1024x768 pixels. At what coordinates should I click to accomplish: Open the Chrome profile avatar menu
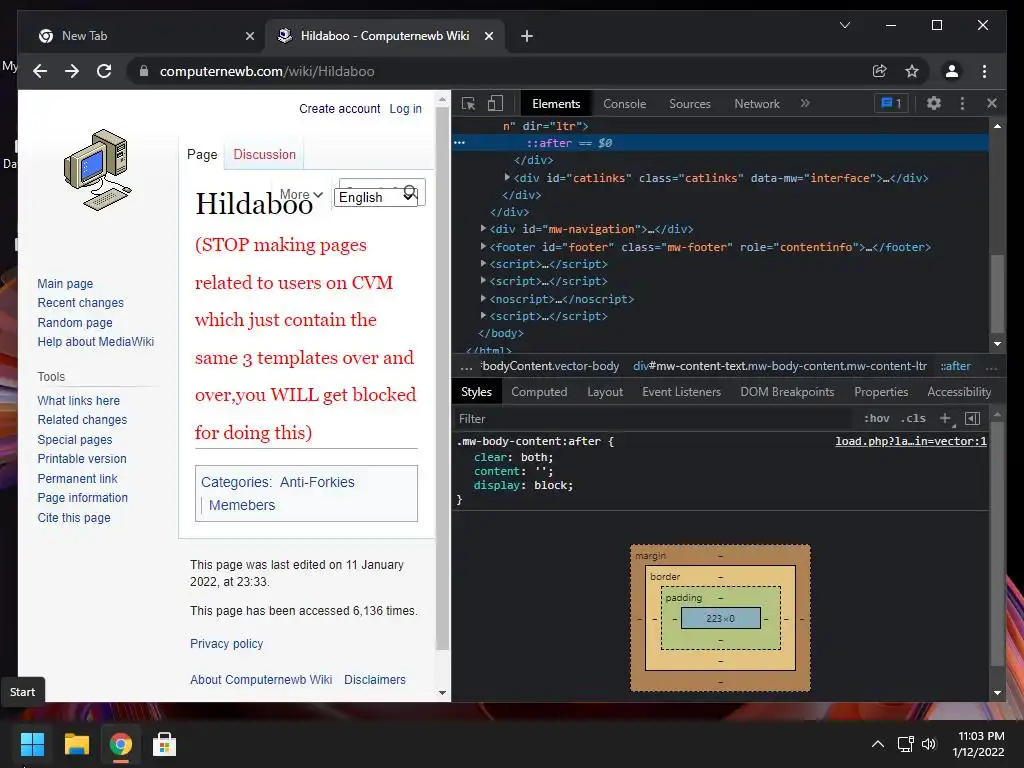(952, 71)
